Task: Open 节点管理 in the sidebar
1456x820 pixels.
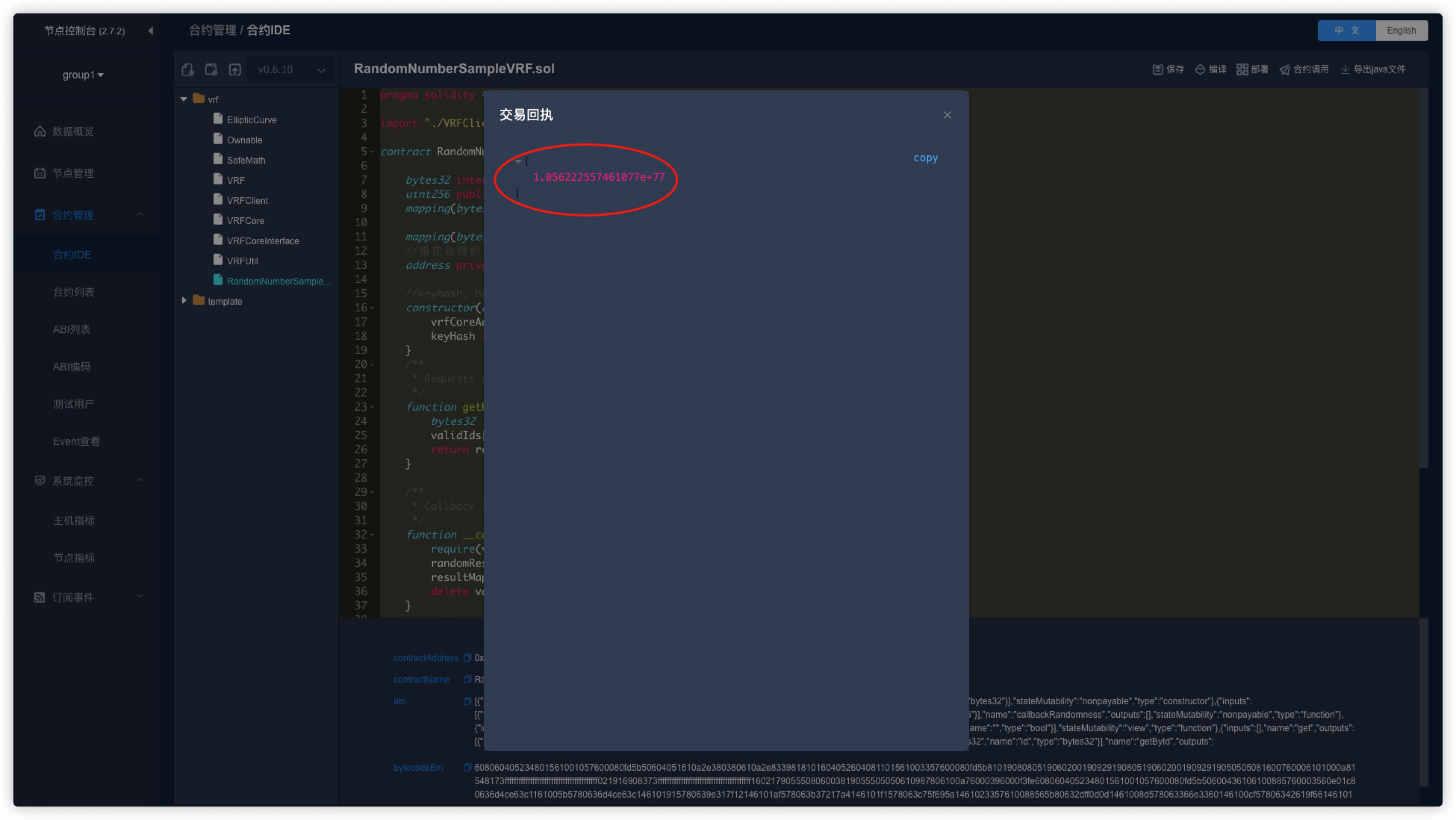Action: [73, 173]
